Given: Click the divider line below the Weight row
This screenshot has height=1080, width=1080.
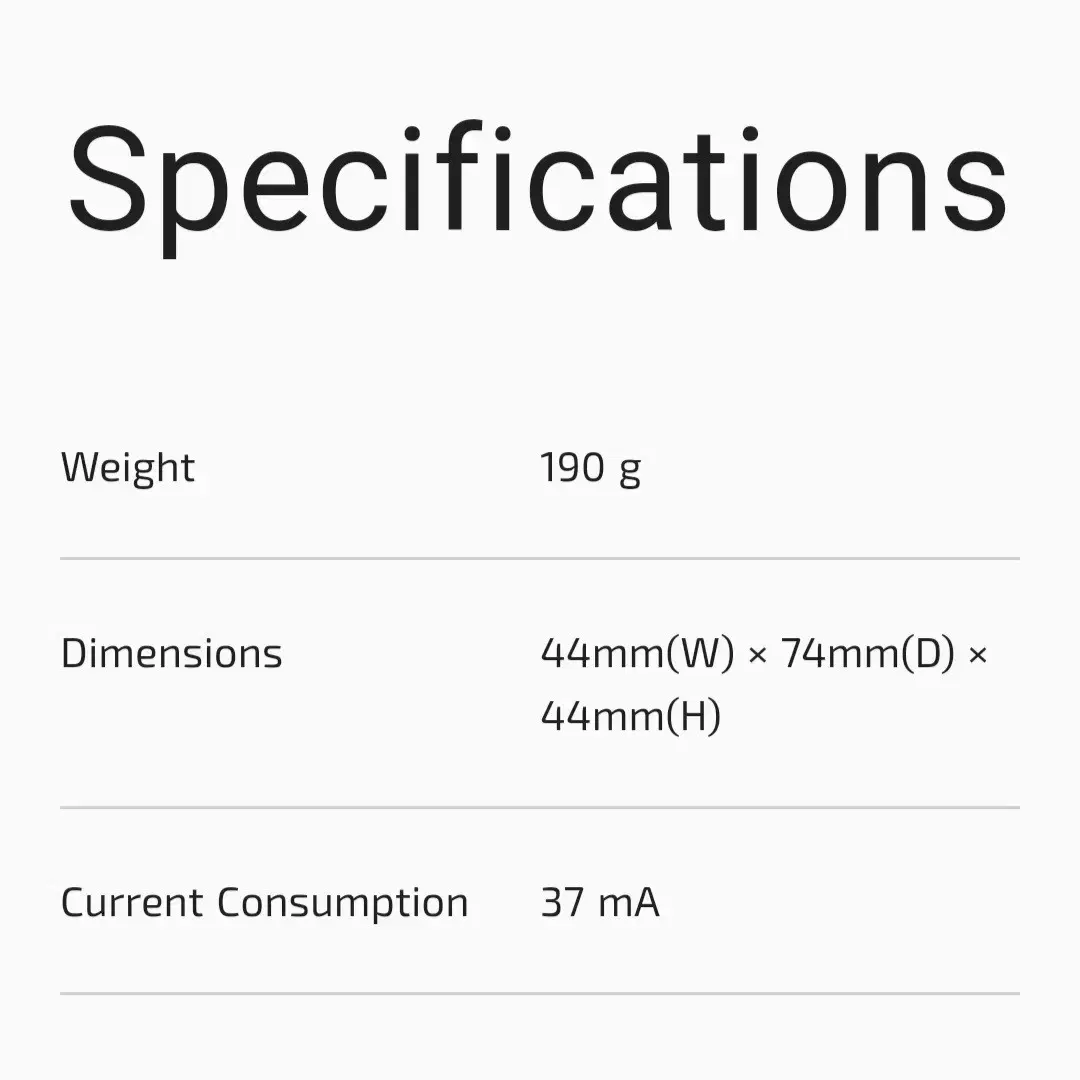Looking at the screenshot, I should (540, 559).
